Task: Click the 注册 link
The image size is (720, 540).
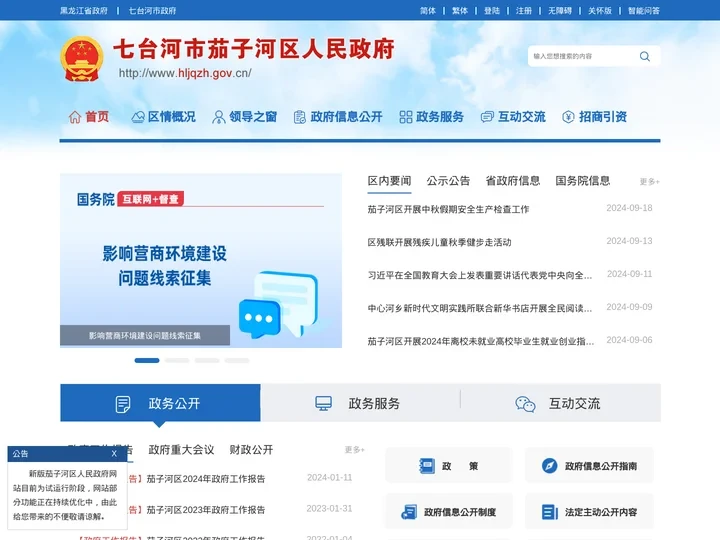Action: coord(523,11)
